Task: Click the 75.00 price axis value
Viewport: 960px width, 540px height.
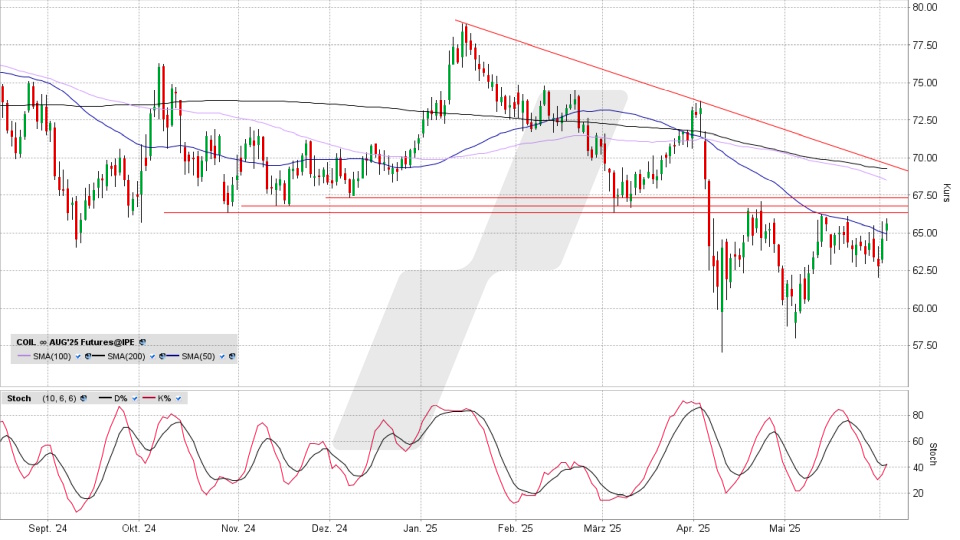Action: coord(924,83)
